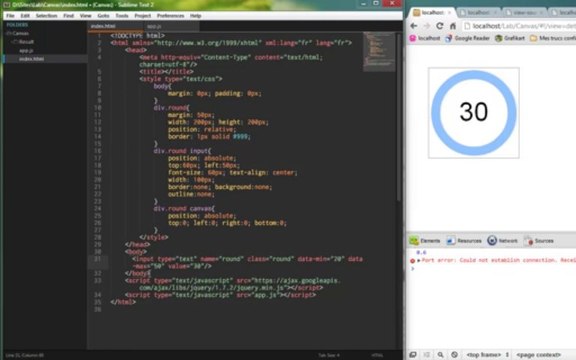Click the Chrome home icon
The image size is (576, 360).
click(x=453, y=26)
